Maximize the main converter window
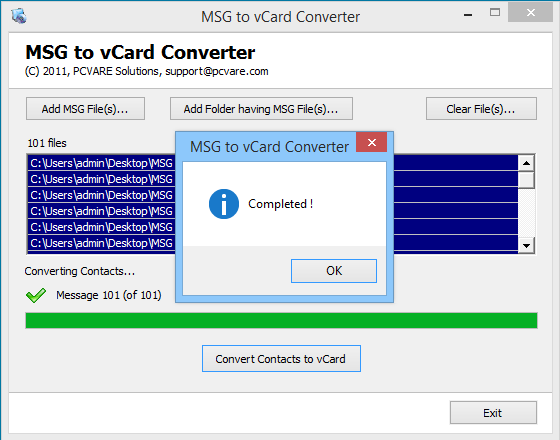The width and height of the screenshot is (560, 440). point(495,13)
